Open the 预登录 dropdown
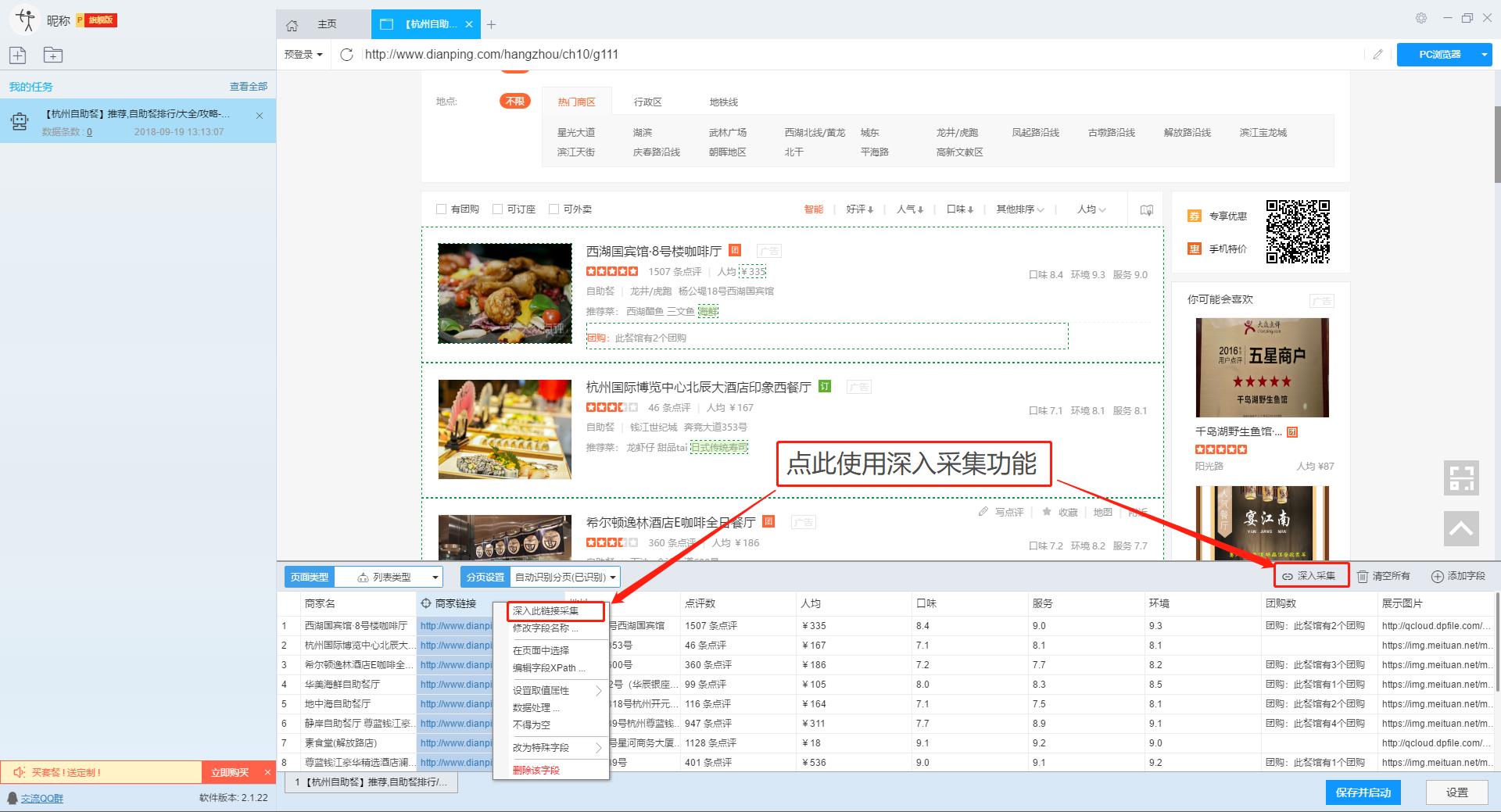Viewport: 1501px width, 812px height. (303, 54)
